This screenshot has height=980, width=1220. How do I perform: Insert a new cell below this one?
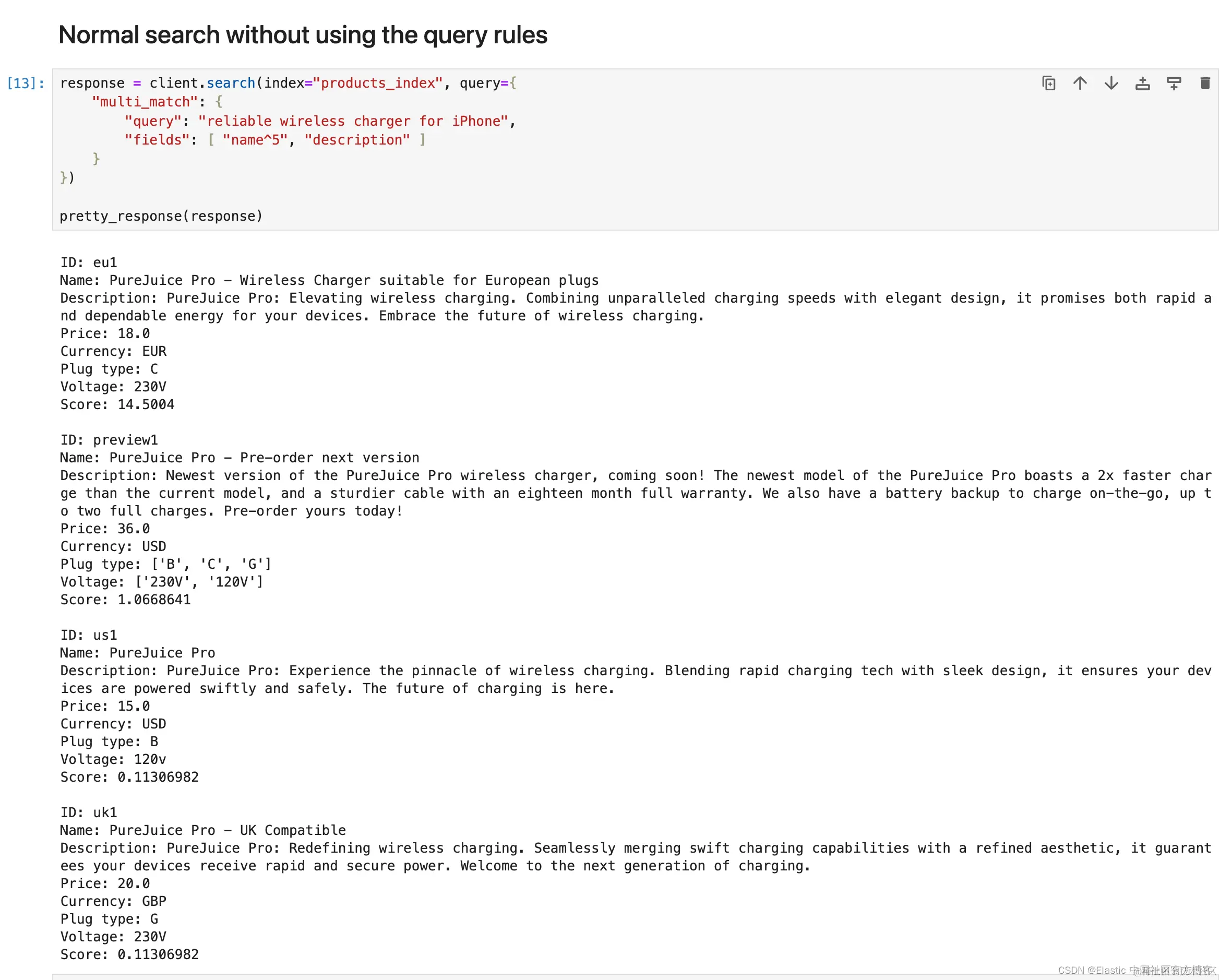(1174, 83)
